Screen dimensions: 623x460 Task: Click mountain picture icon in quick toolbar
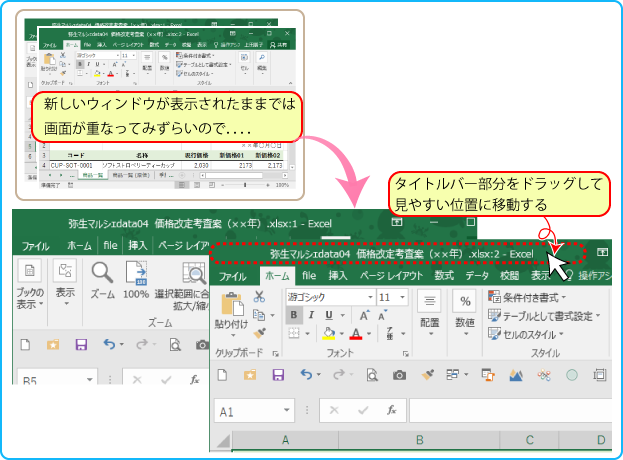tap(516, 375)
